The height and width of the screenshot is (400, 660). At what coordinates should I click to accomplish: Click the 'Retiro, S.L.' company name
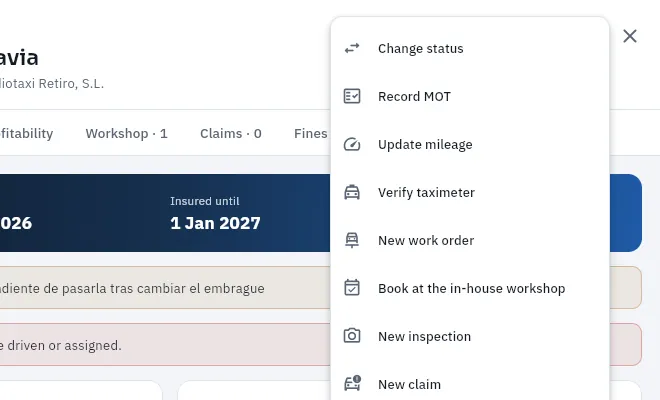71,83
